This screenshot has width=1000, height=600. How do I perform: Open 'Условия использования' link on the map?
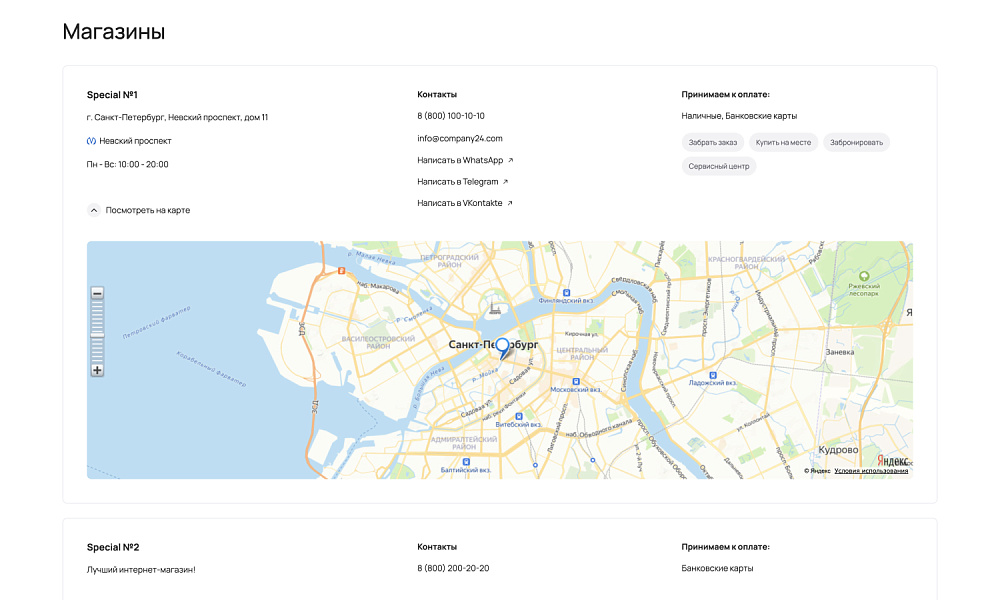tap(871, 471)
